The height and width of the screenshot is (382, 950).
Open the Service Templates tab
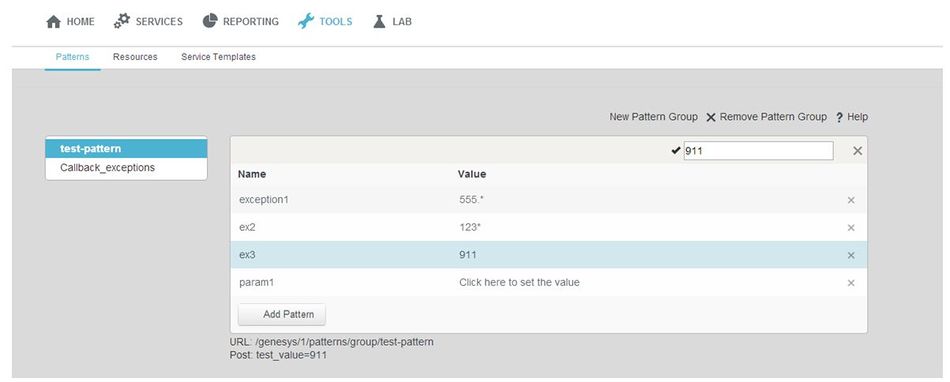pyautogui.click(x=218, y=57)
